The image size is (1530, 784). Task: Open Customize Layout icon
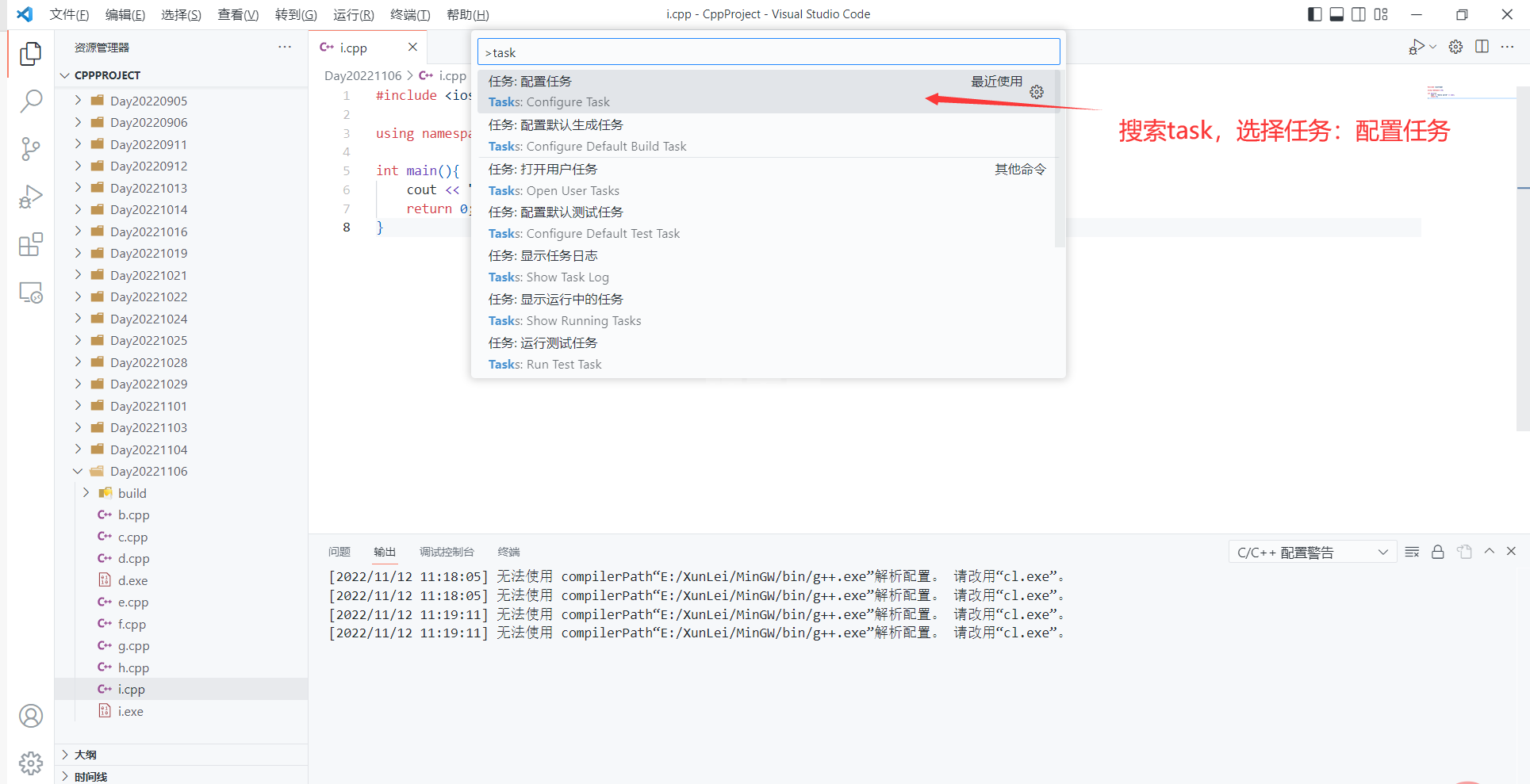point(1381,14)
